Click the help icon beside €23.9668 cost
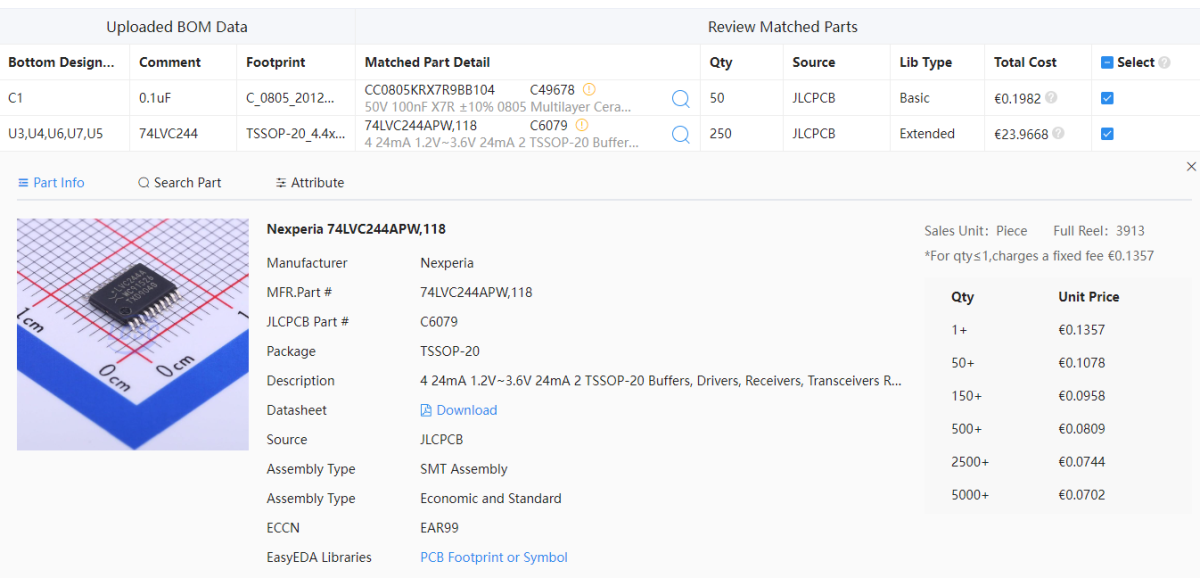The width and height of the screenshot is (1200, 578). pos(1058,133)
